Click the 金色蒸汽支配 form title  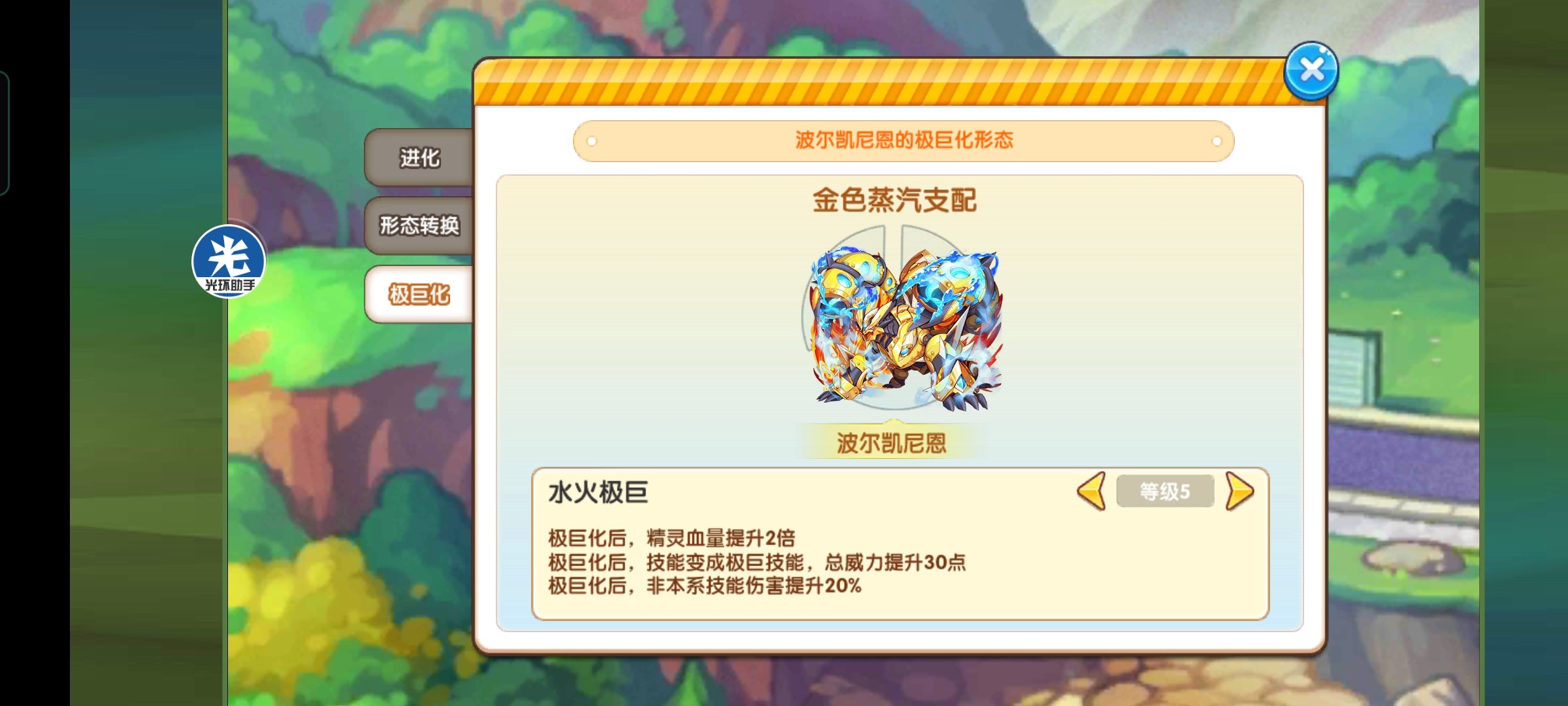point(894,200)
